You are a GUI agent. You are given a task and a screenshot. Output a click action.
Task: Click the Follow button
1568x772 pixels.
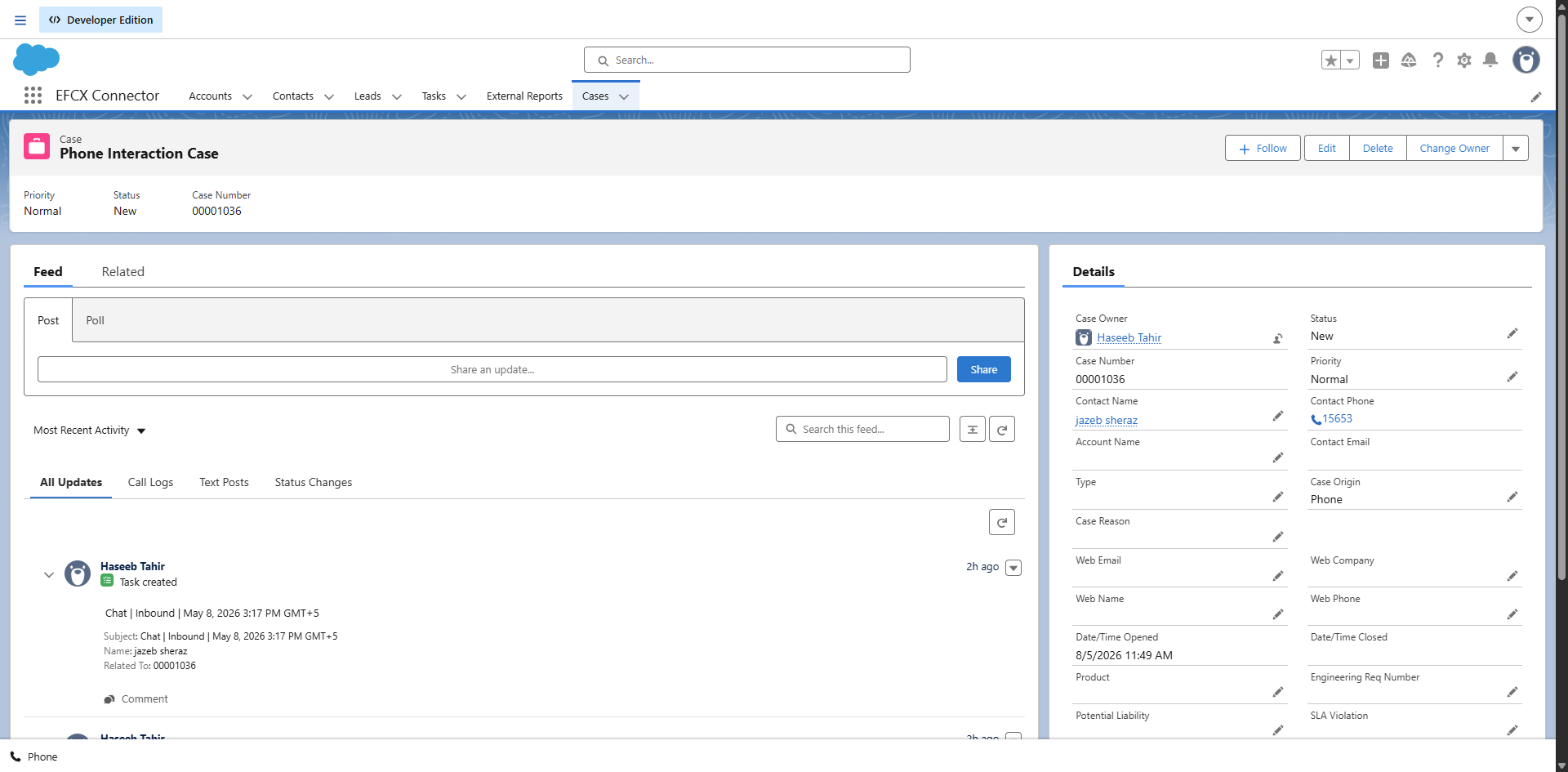tap(1263, 148)
